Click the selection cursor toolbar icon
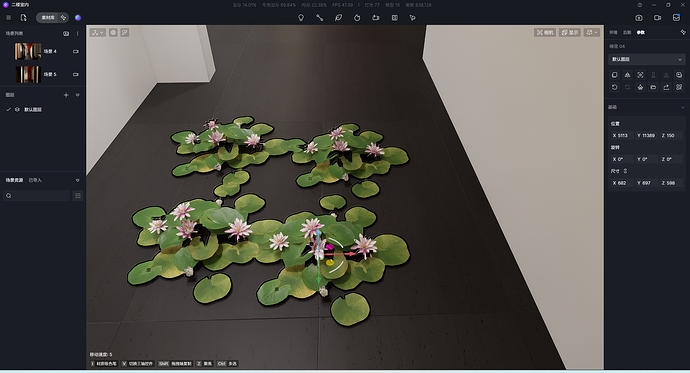This screenshot has height=373, width=690. (413, 18)
